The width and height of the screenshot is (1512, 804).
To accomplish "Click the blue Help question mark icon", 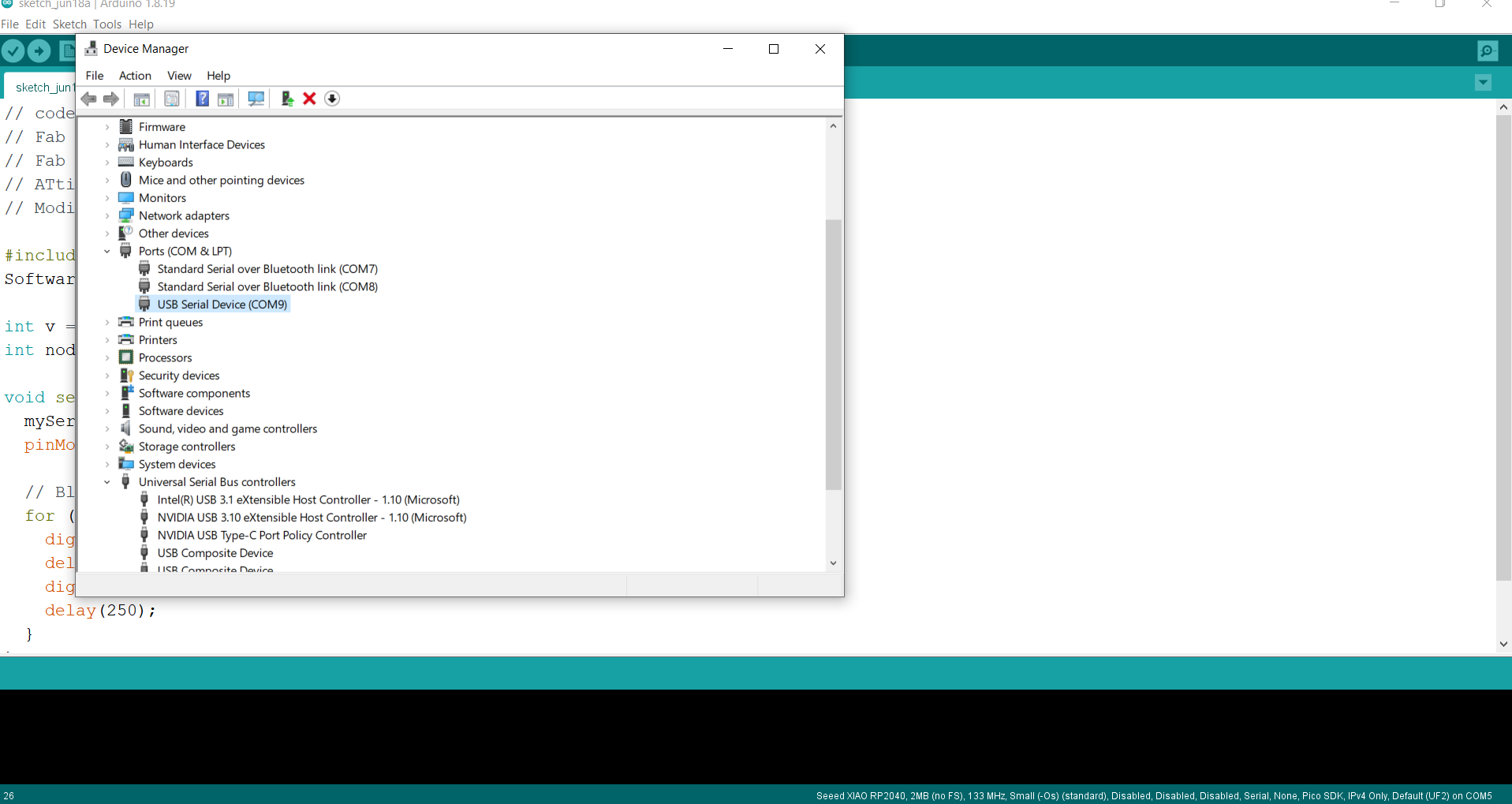I will pyautogui.click(x=203, y=99).
